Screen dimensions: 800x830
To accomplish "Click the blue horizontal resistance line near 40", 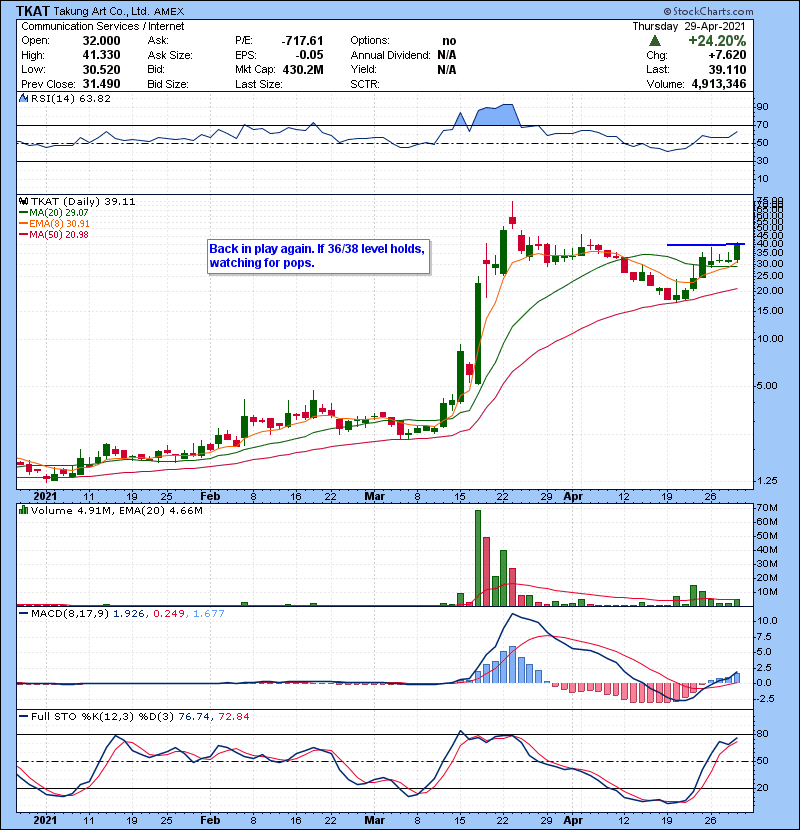I will pos(706,244).
